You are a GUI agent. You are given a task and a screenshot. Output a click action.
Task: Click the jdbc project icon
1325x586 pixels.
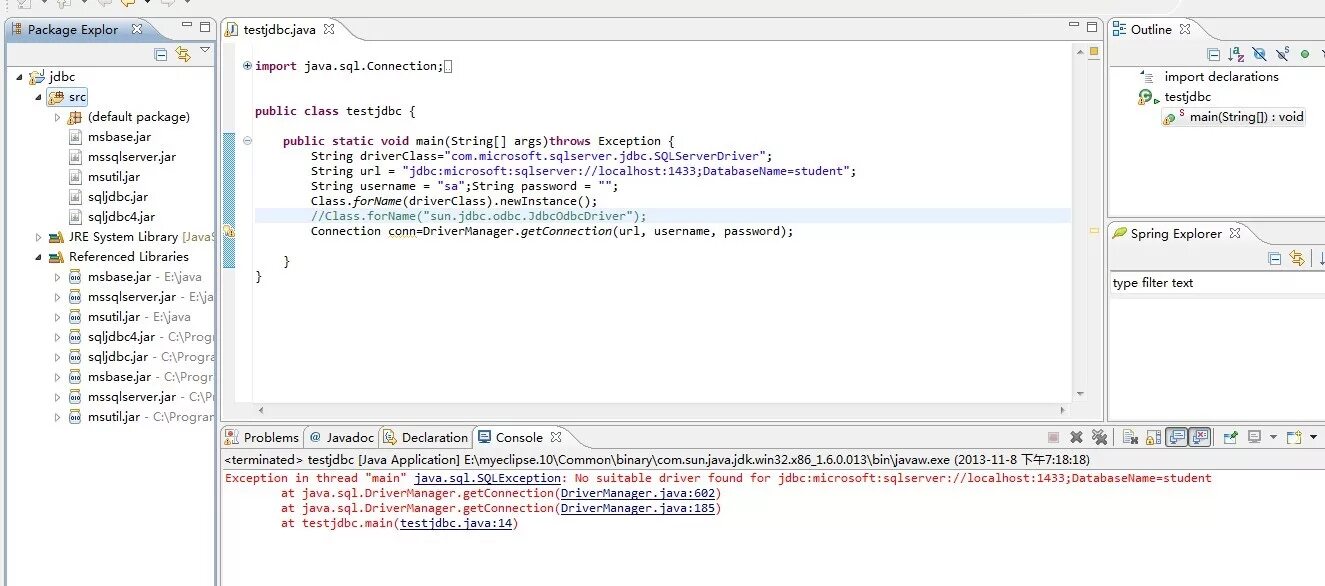point(37,77)
